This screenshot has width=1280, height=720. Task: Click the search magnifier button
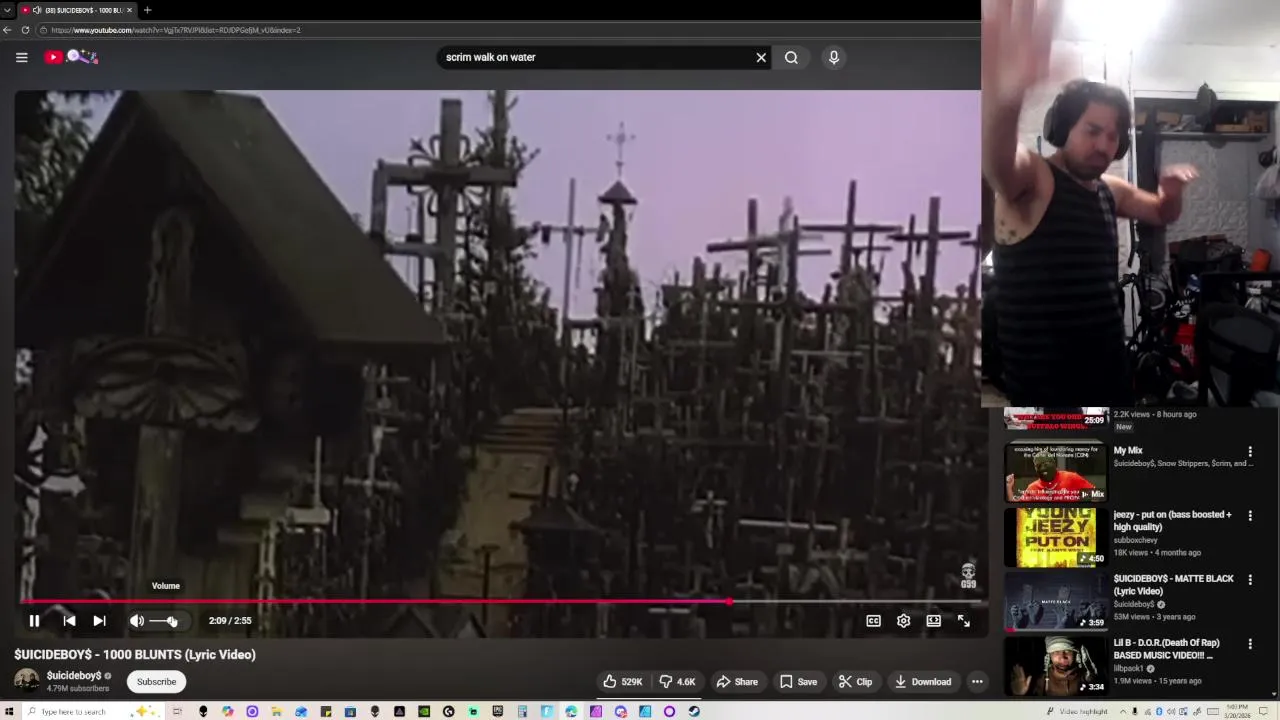(x=791, y=57)
